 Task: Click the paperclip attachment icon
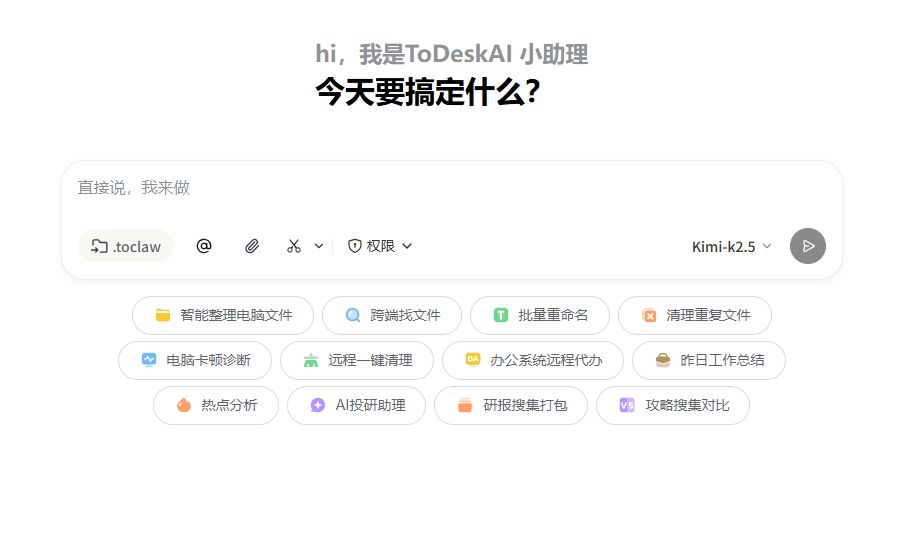point(252,246)
